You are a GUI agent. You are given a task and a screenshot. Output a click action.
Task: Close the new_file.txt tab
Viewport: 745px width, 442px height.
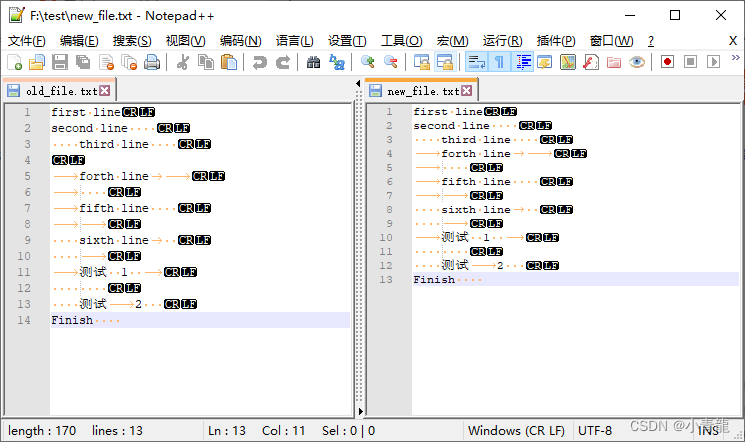[x=467, y=90]
